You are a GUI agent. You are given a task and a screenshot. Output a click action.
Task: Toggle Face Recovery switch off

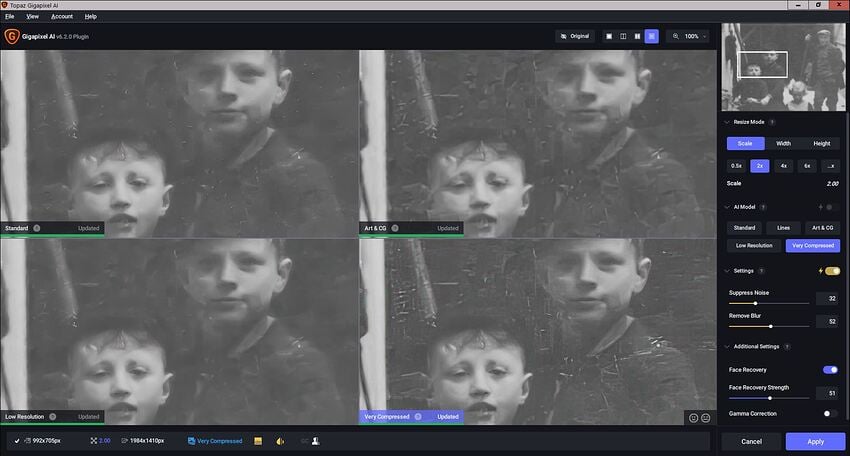click(x=830, y=370)
